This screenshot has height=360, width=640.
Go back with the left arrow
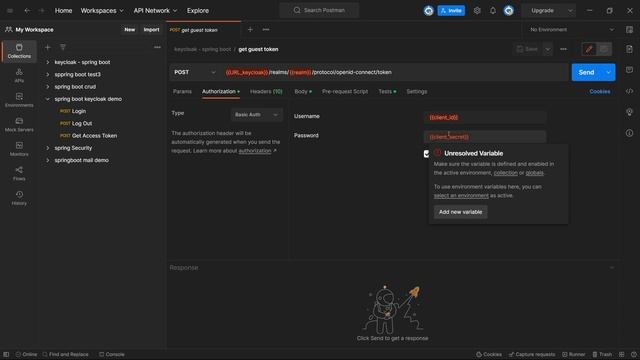27,11
